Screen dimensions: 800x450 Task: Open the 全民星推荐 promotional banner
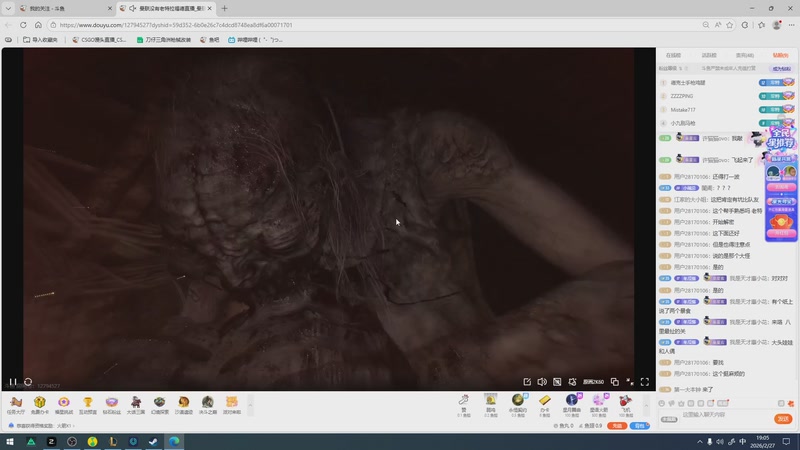pos(781,139)
